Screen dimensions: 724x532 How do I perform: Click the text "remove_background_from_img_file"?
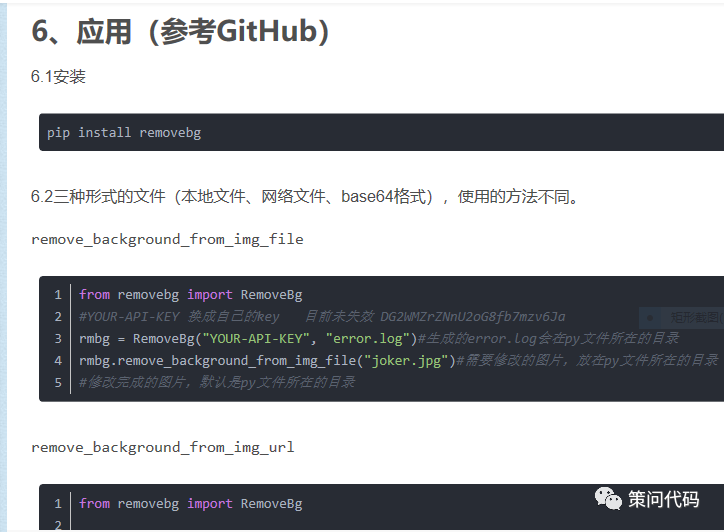pyautogui.click(x=167, y=240)
